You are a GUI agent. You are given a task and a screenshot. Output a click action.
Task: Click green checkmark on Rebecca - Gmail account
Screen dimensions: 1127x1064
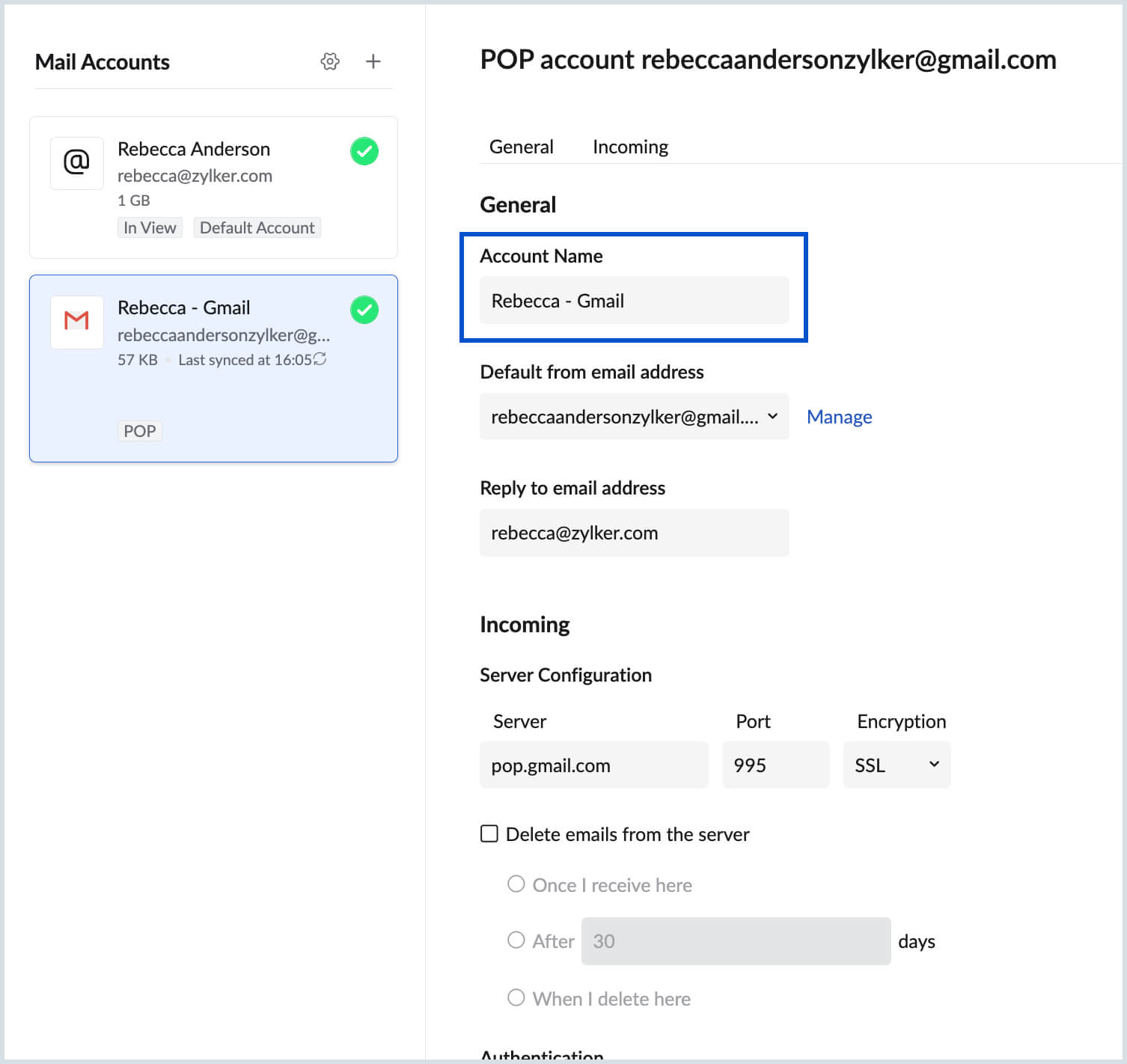pos(364,310)
